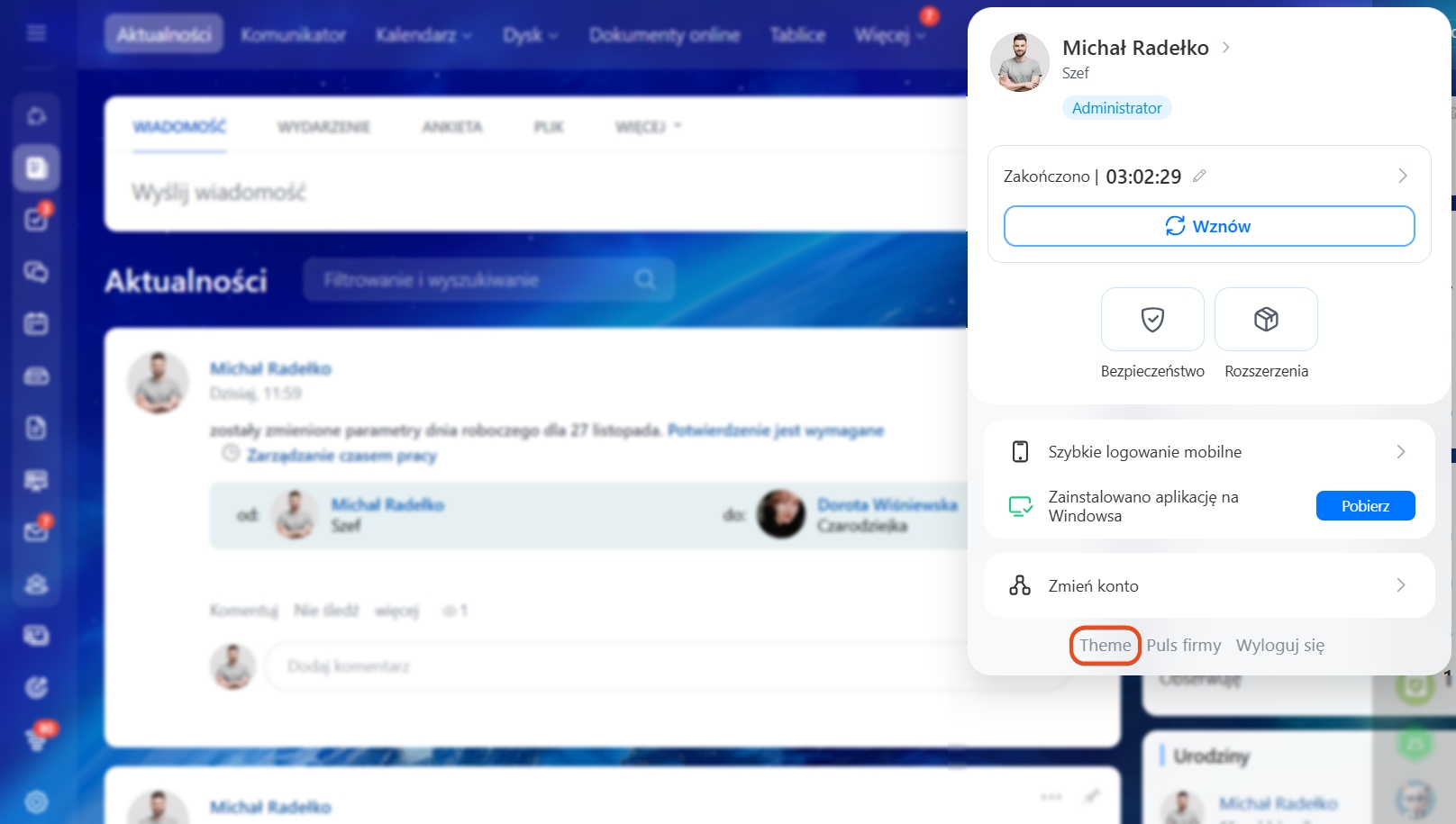This screenshot has width=1456, height=824.
Task: Expand Szybkie logowanie mobilne arrow
Action: 1400,452
